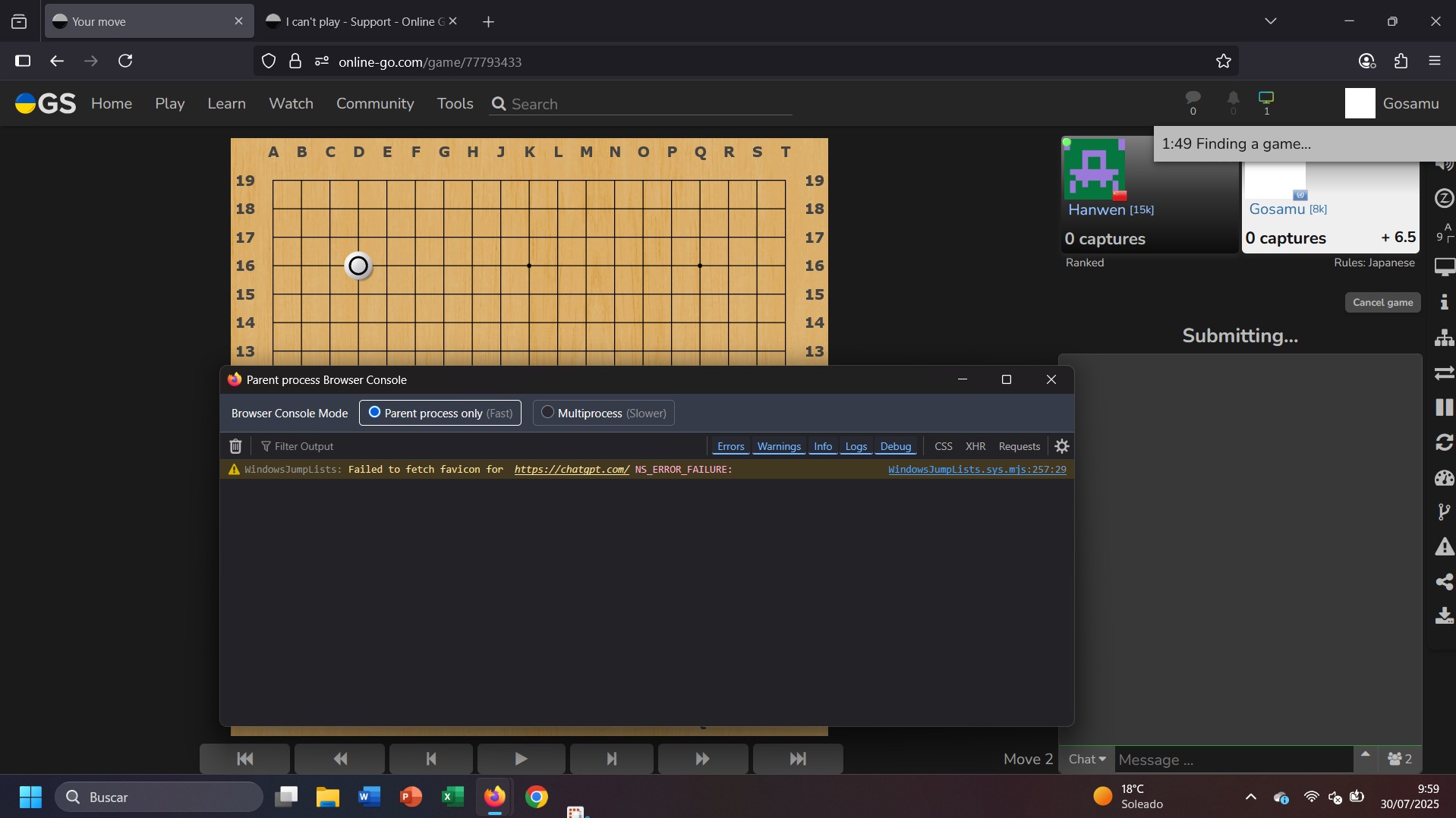Click the OGS logo

click(46, 103)
